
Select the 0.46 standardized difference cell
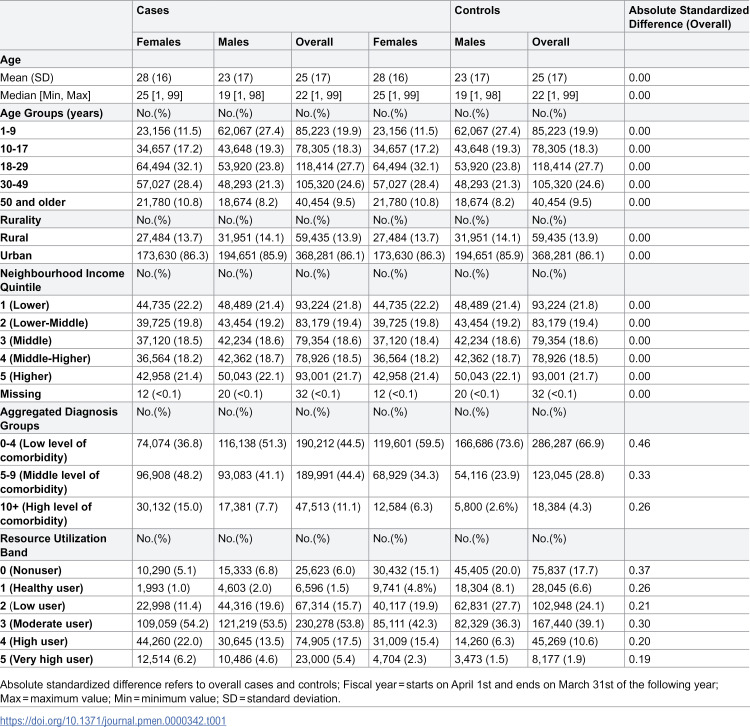coord(639,443)
